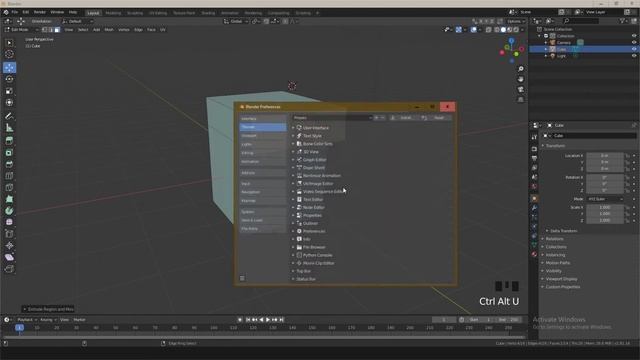Expand the Relations panel in properties
The height and width of the screenshot is (360, 640).
click(x=554, y=239)
